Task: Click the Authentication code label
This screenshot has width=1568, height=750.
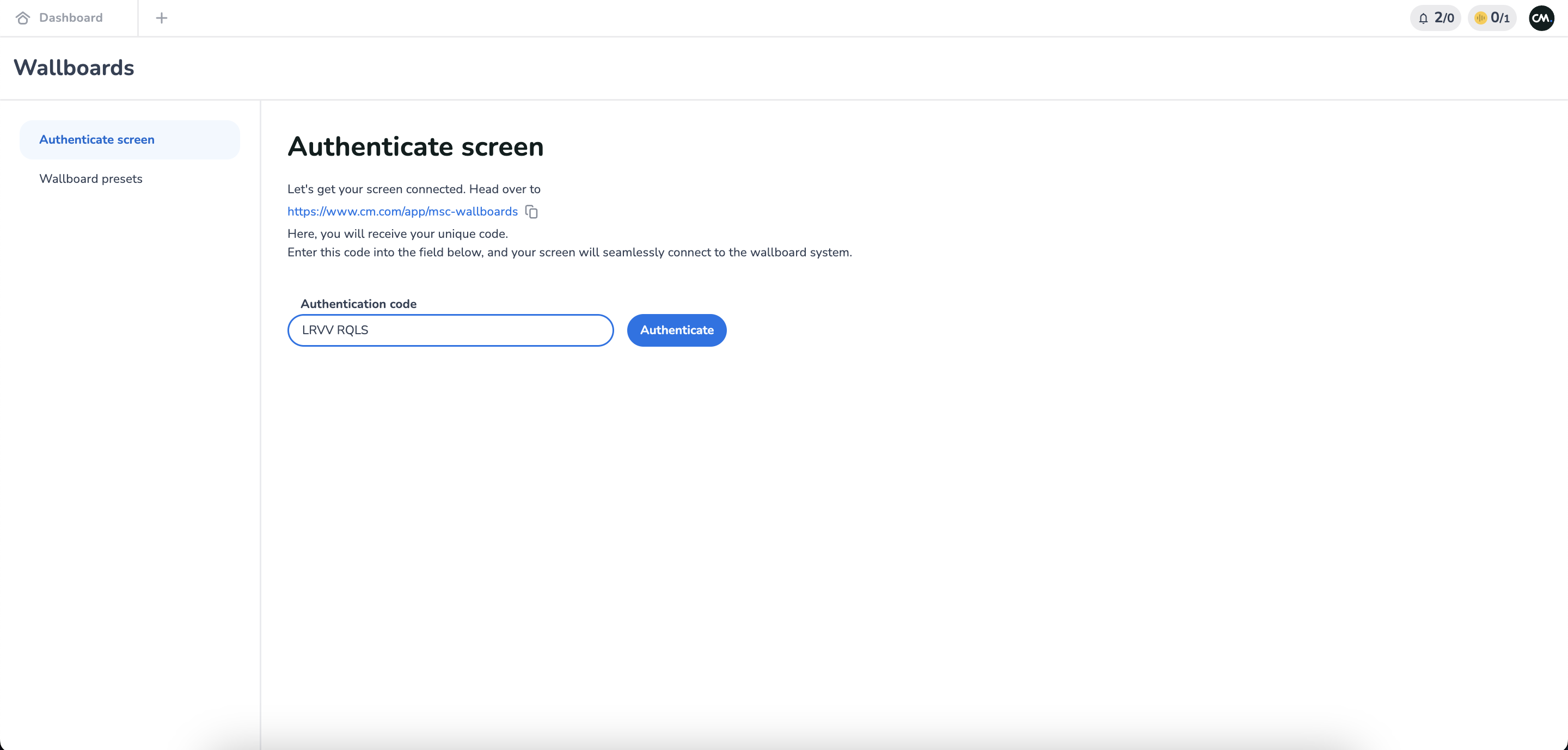Action: (358, 304)
